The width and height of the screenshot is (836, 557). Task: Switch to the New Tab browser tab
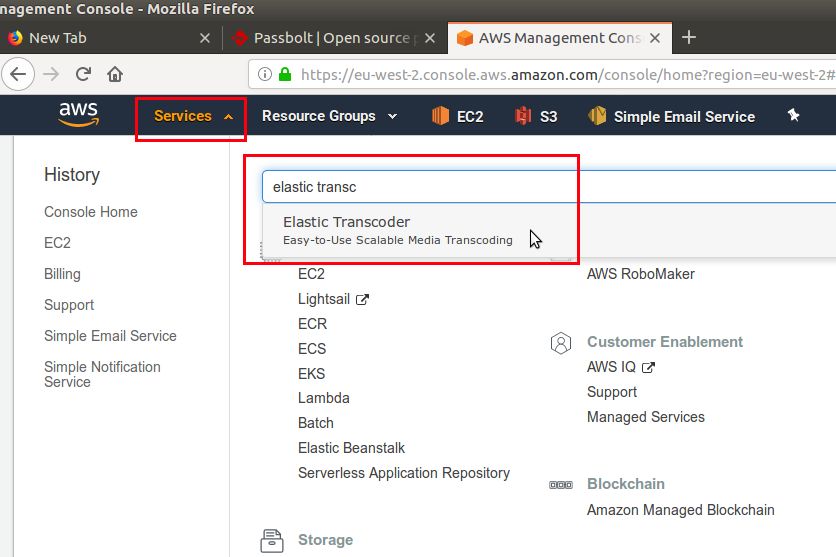pos(107,38)
